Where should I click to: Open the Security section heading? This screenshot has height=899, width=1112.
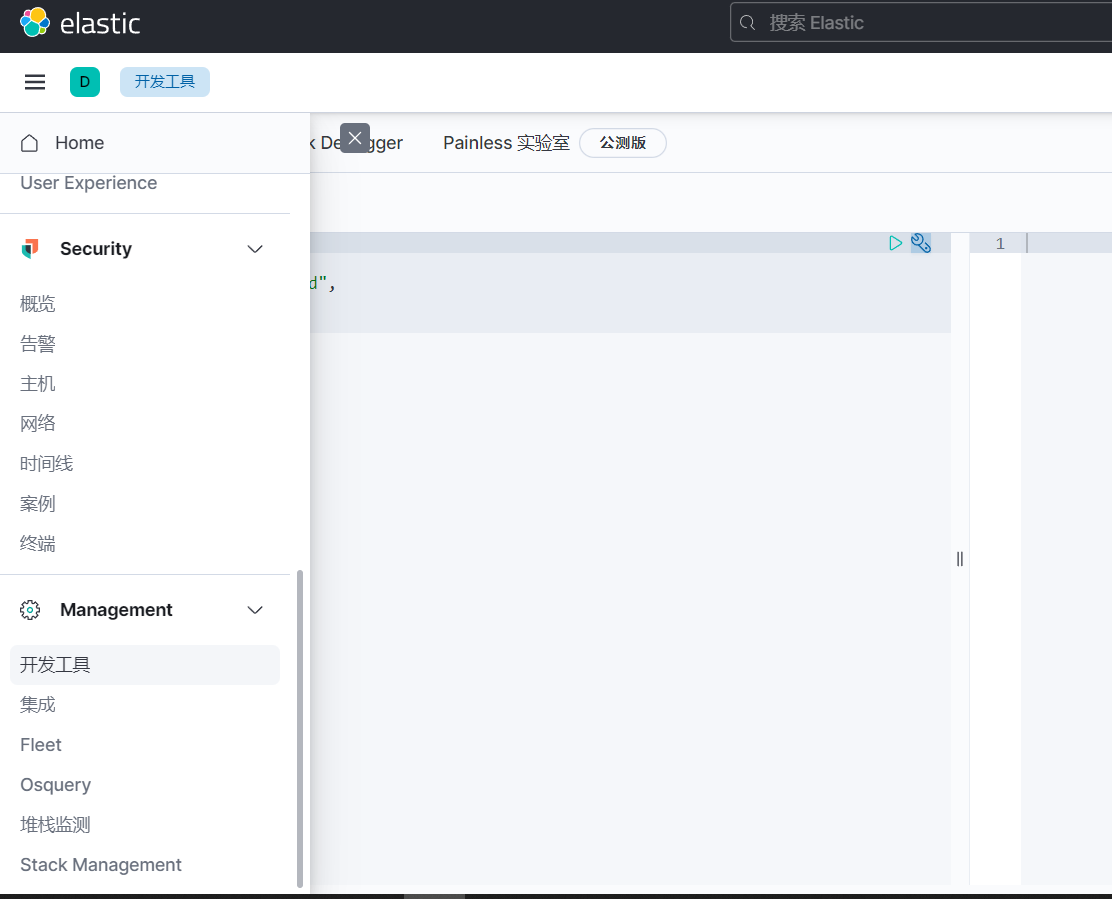click(x=96, y=249)
